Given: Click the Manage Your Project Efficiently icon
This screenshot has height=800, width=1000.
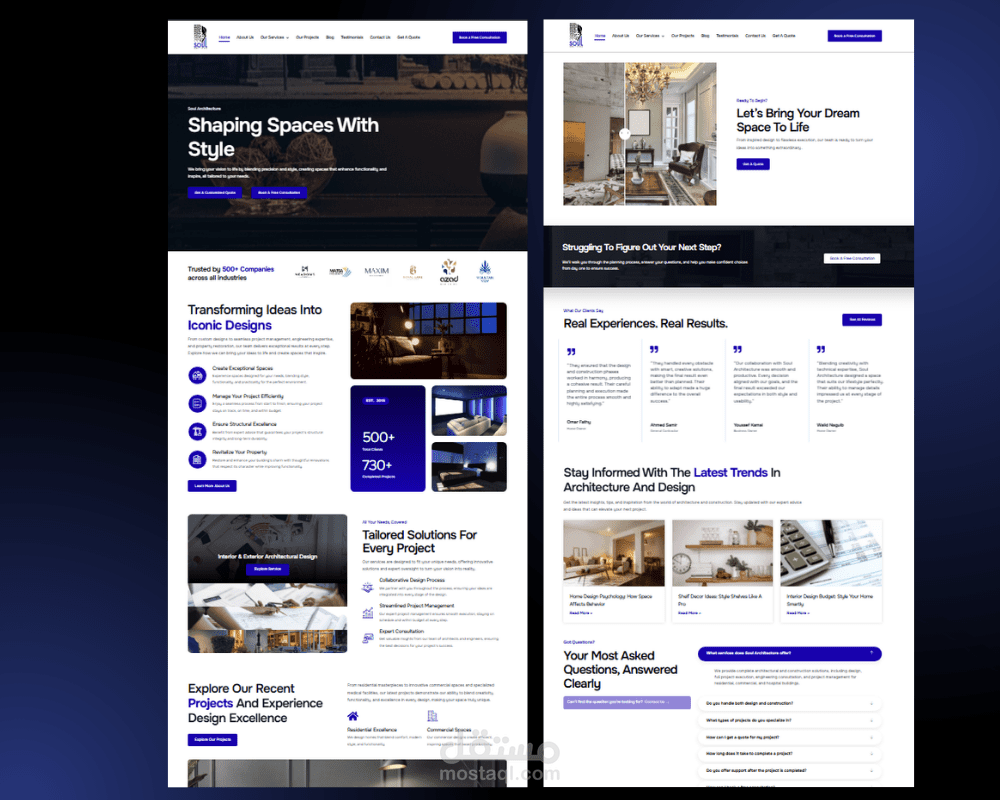Looking at the screenshot, I should (197, 404).
